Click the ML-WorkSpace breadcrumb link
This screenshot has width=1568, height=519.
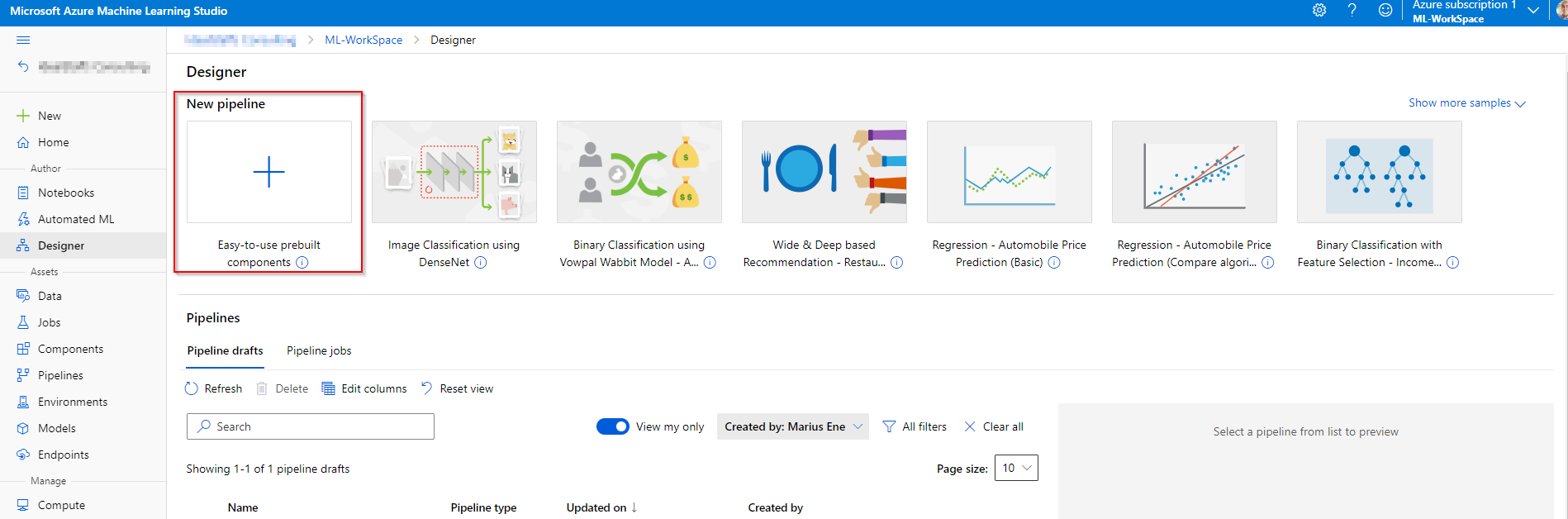(x=363, y=40)
